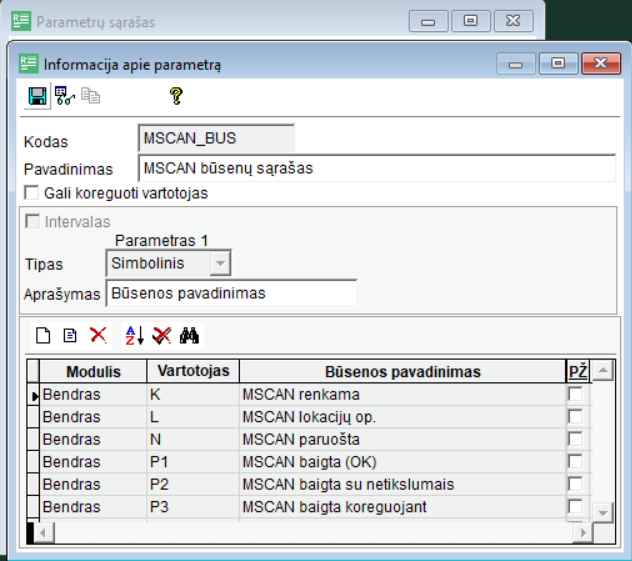Click the preview icon with glasses
Screen dimensions: 632x561
(x=65, y=96)
